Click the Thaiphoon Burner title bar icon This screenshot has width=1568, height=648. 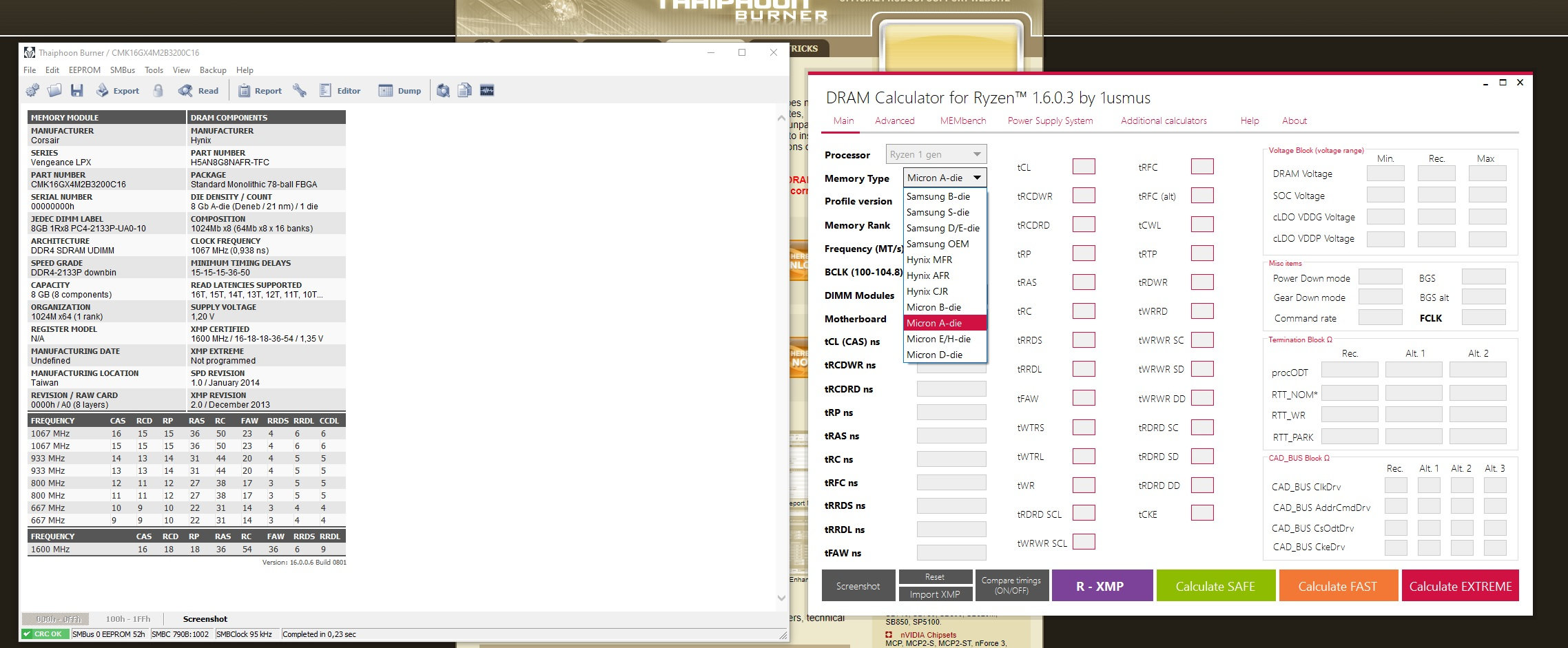[30, 52]
